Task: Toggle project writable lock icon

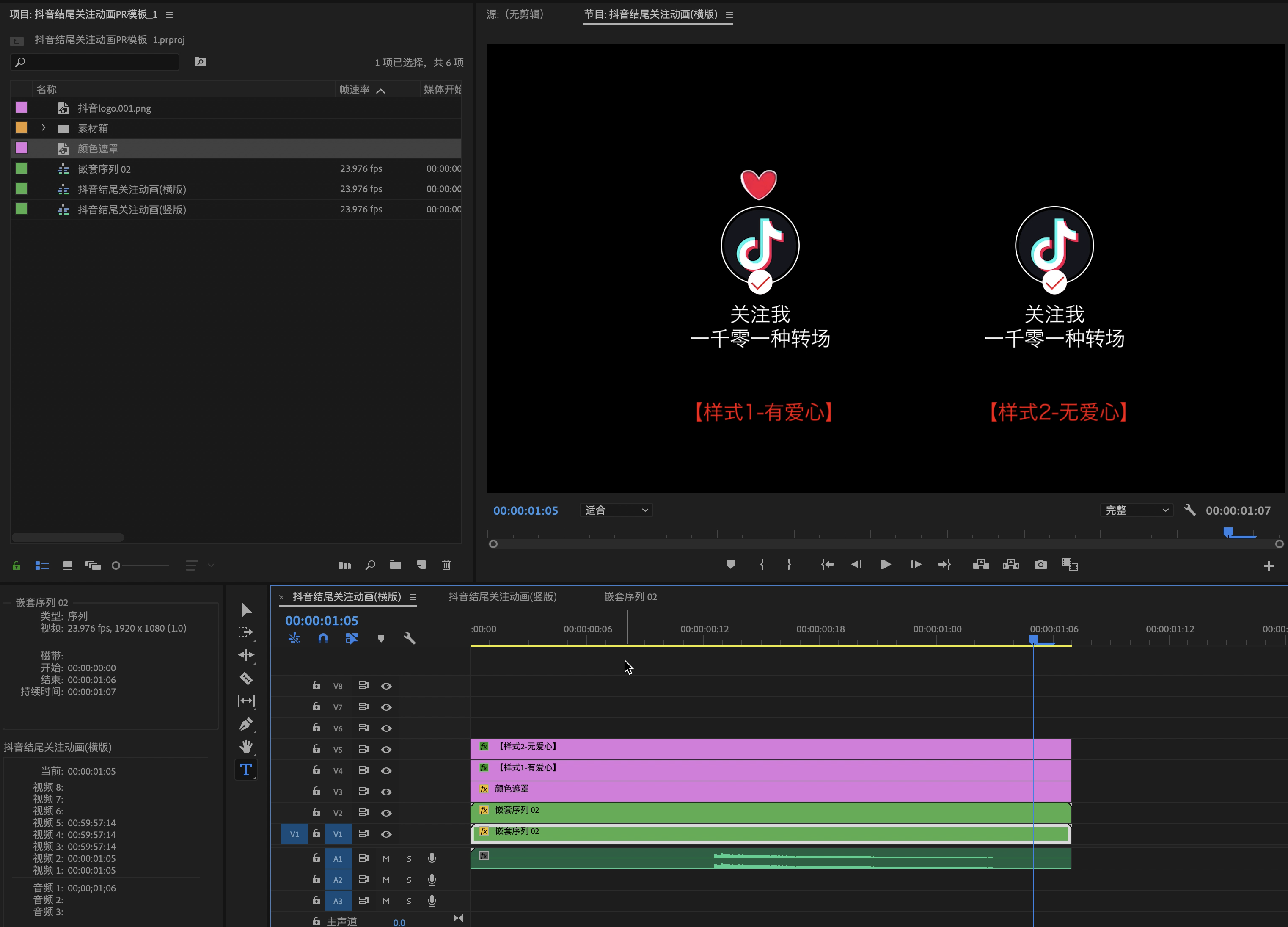Action: pyautogui.click(x=17, y=565)
